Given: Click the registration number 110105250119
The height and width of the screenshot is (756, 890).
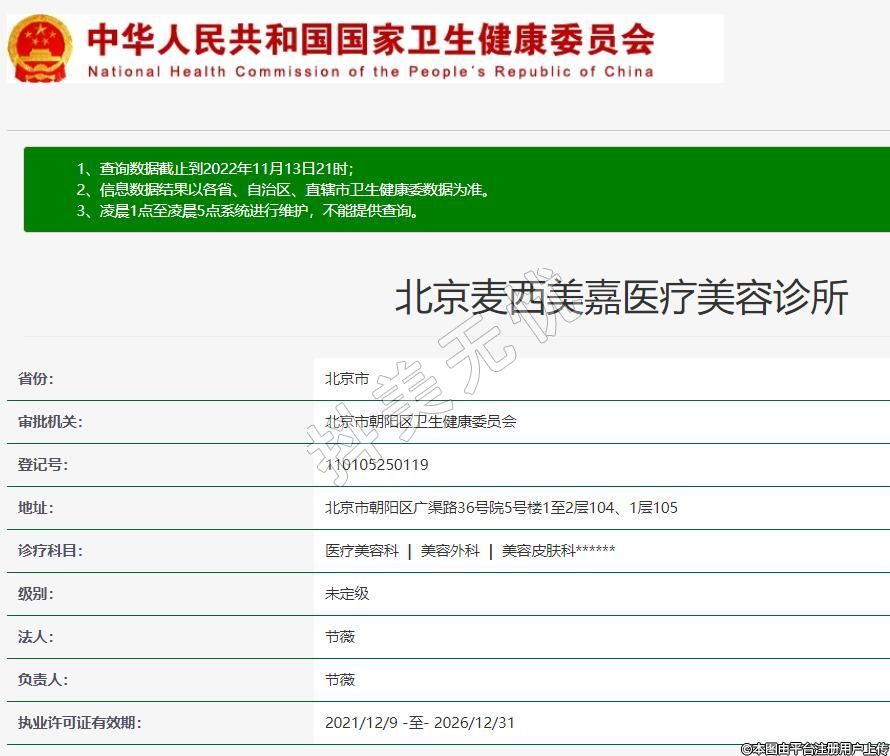Looking at the screenshot, I should [377, 465].
